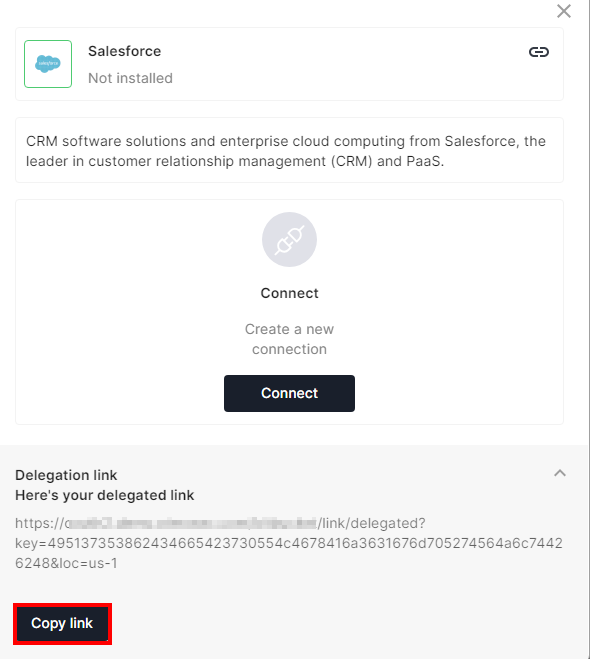590x659 pixels.
Task: Click the Delegation link heading
Action: click(x=66, y=475)
